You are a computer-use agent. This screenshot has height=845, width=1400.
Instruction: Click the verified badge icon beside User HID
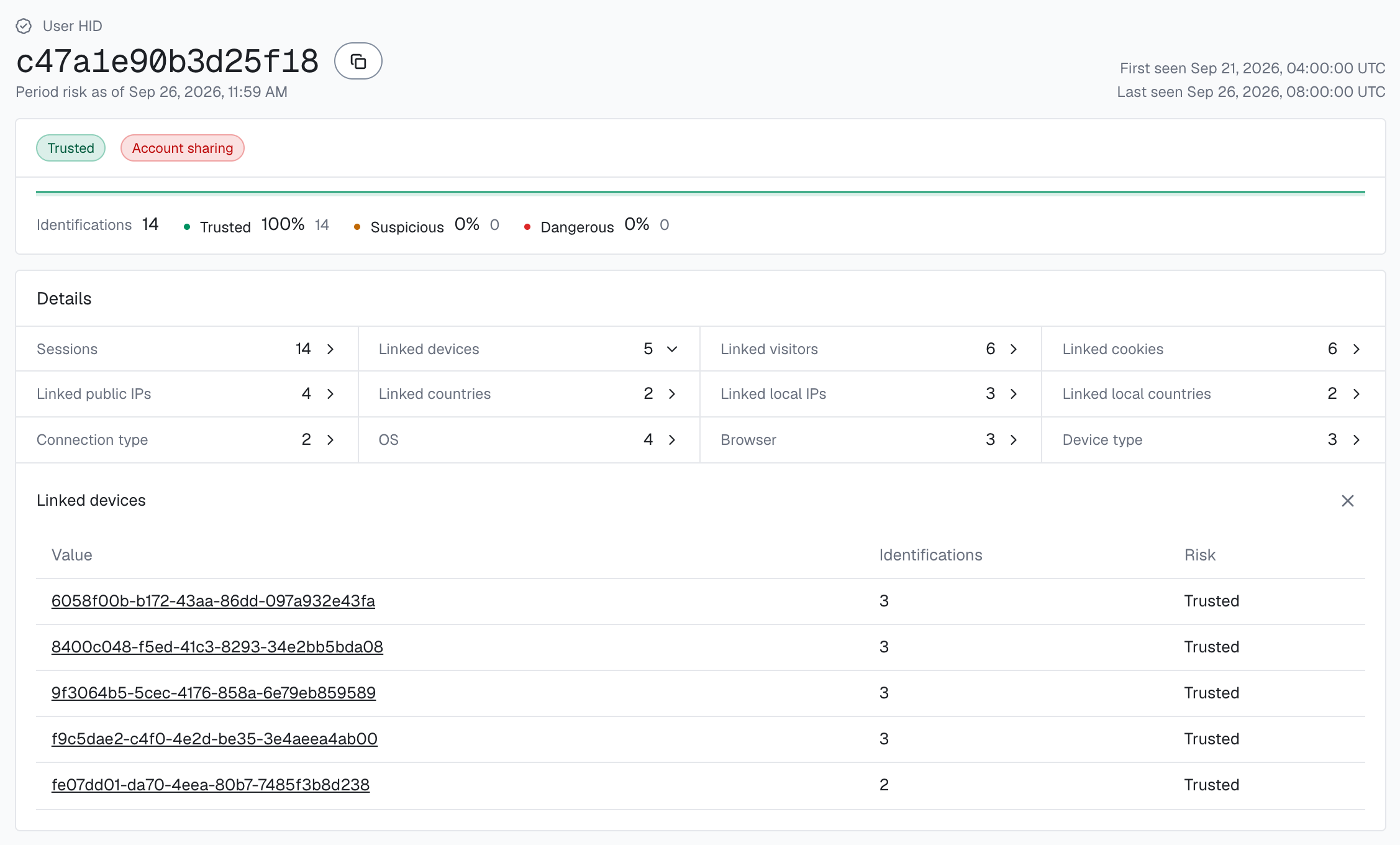24,26
